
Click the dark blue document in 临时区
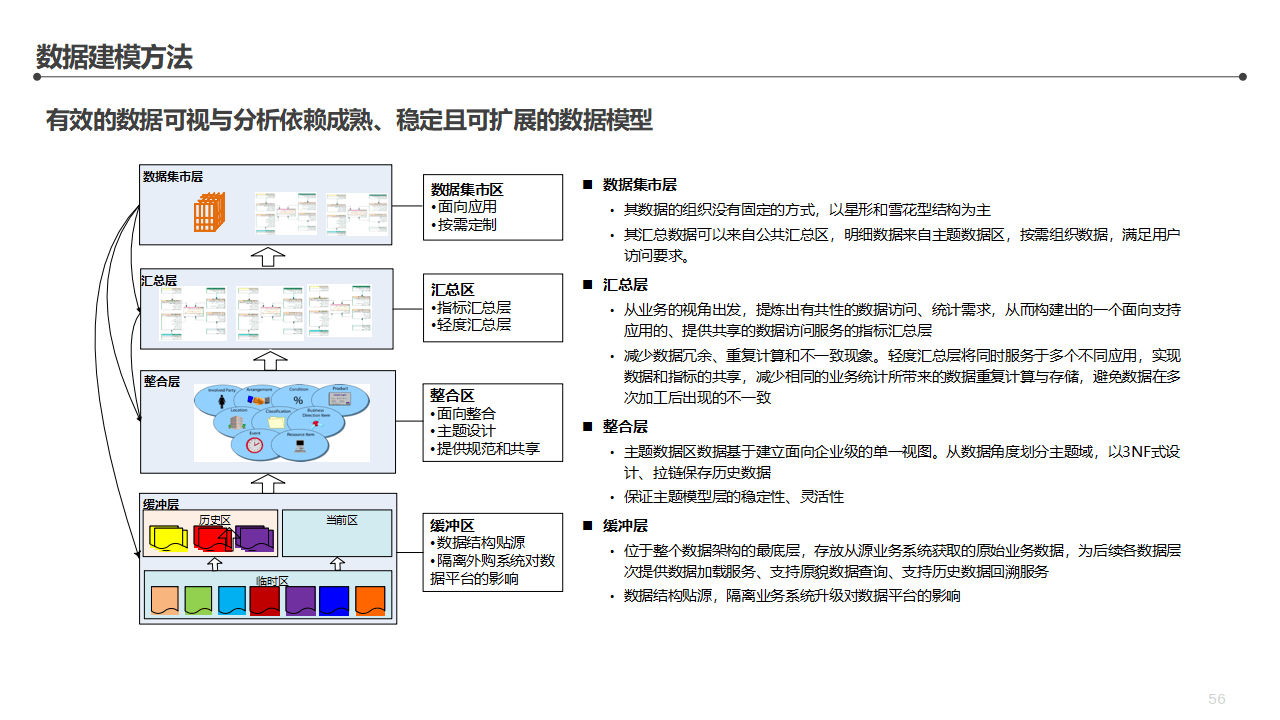pos(334,600)
